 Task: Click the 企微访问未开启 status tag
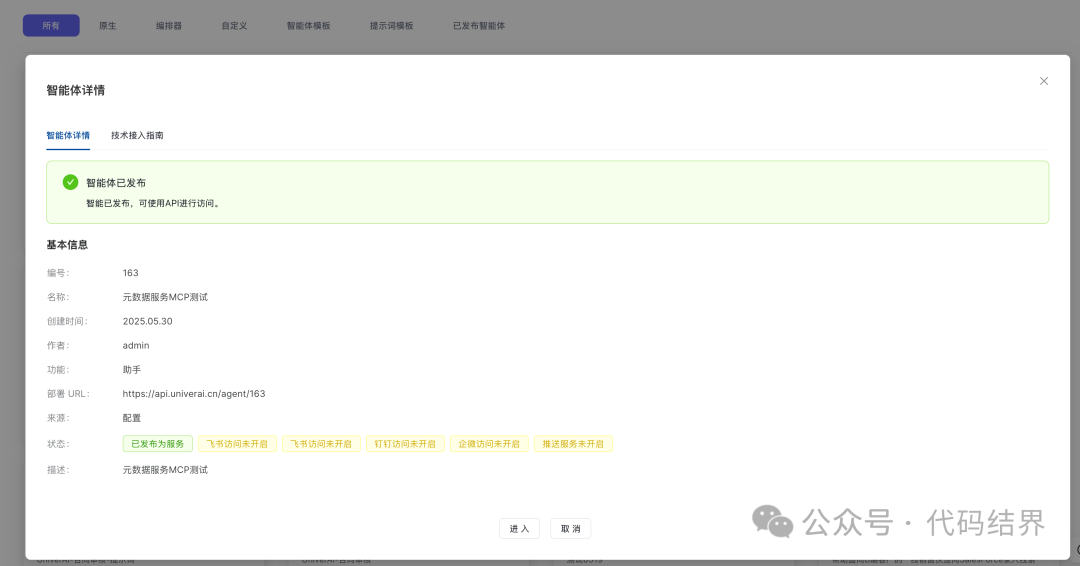pyautogui.click(x=489, y=443)
